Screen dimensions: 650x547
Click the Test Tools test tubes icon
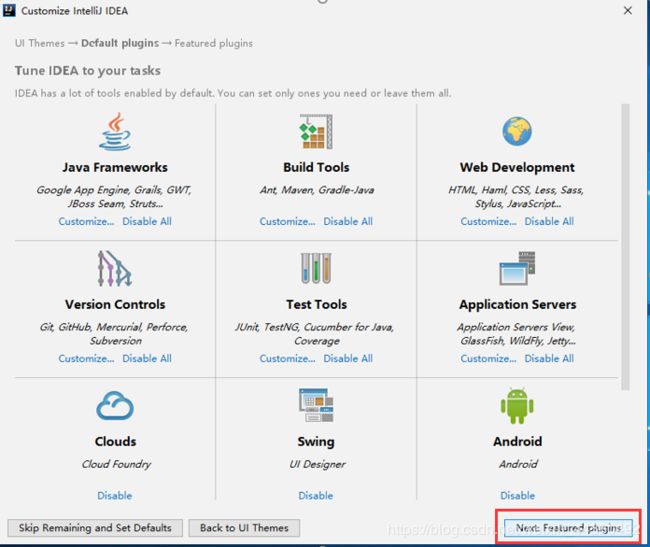coord(316,268)
